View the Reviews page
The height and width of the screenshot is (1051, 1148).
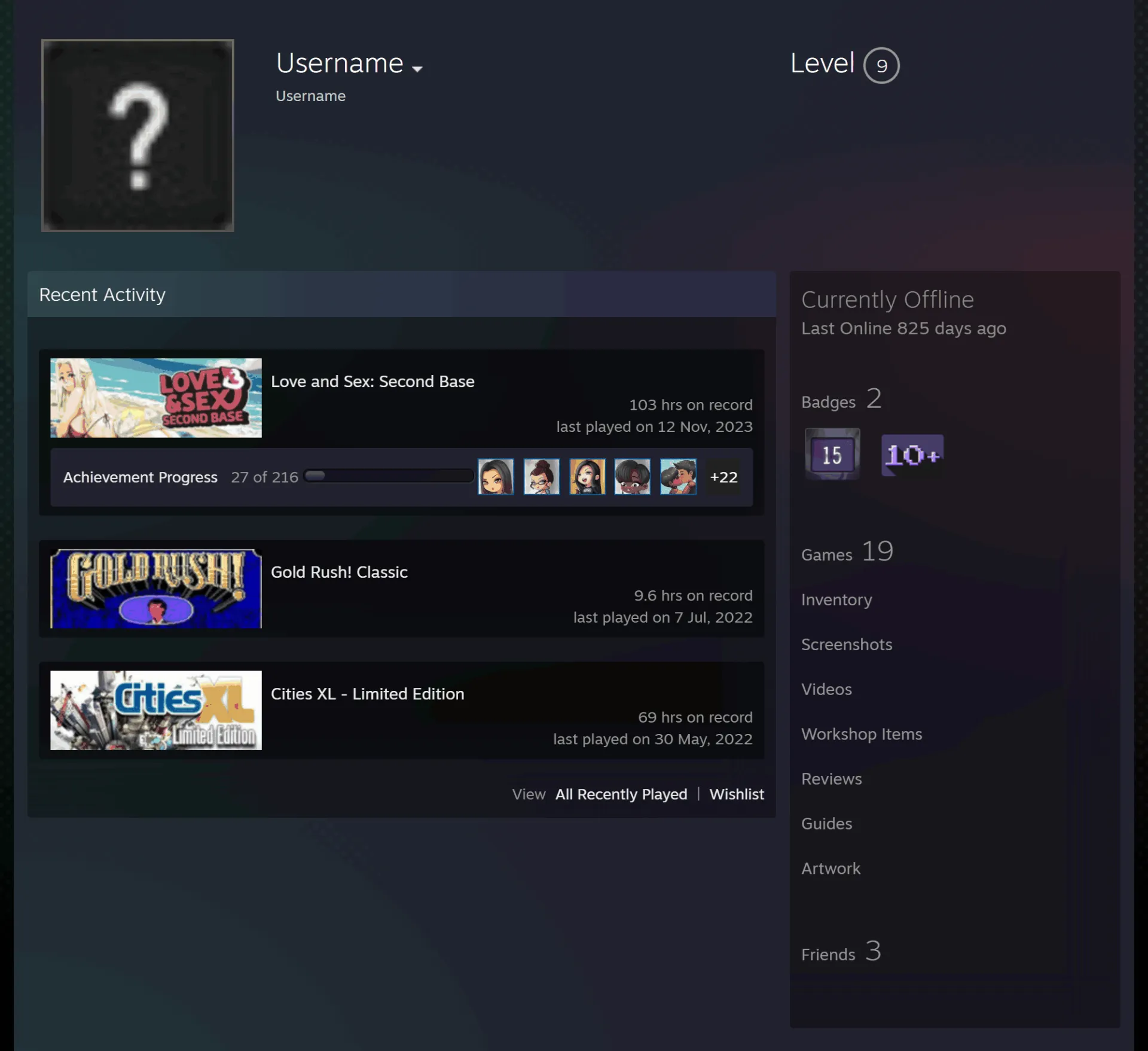[832, 779]
